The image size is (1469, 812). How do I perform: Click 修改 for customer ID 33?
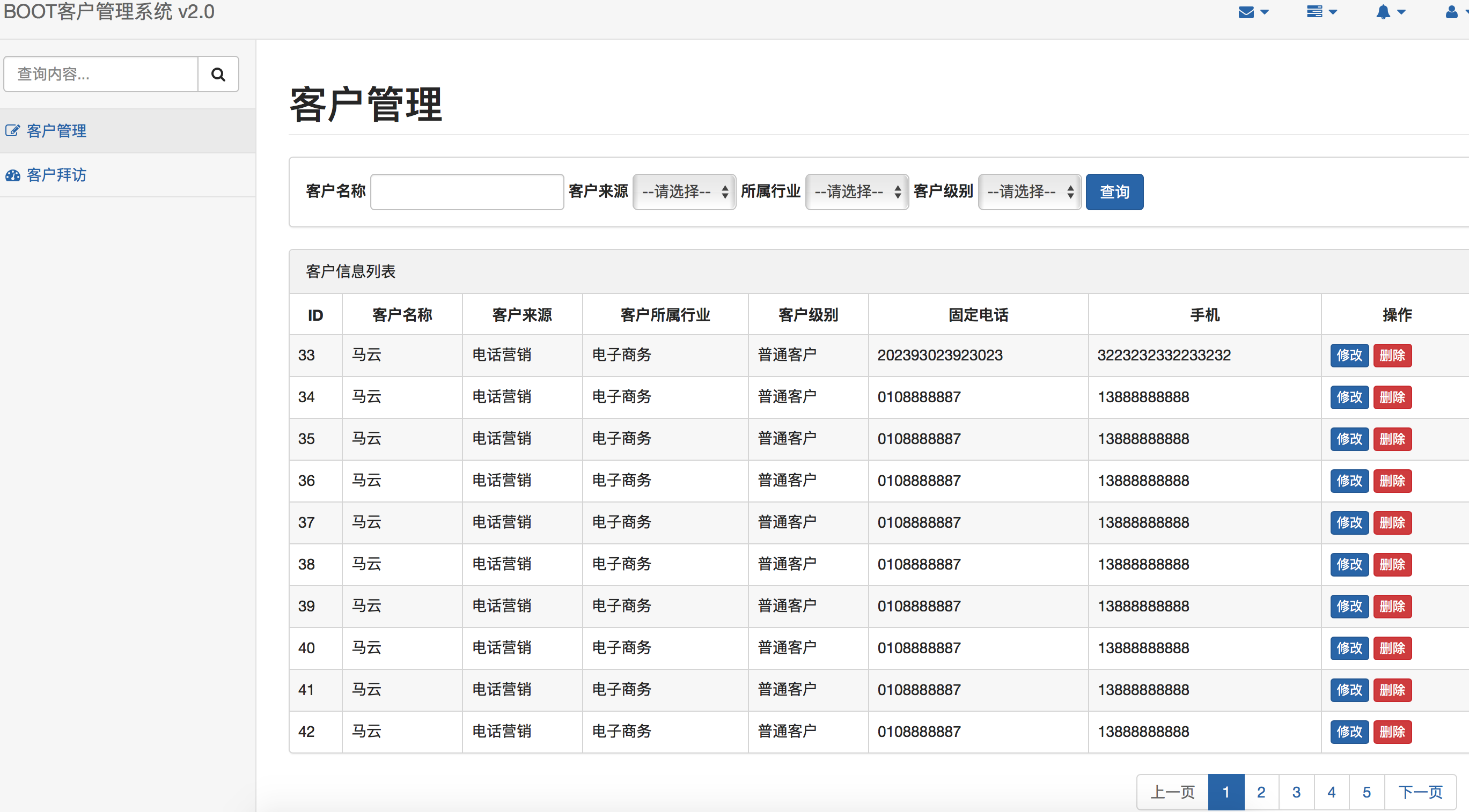point(1349,355)
